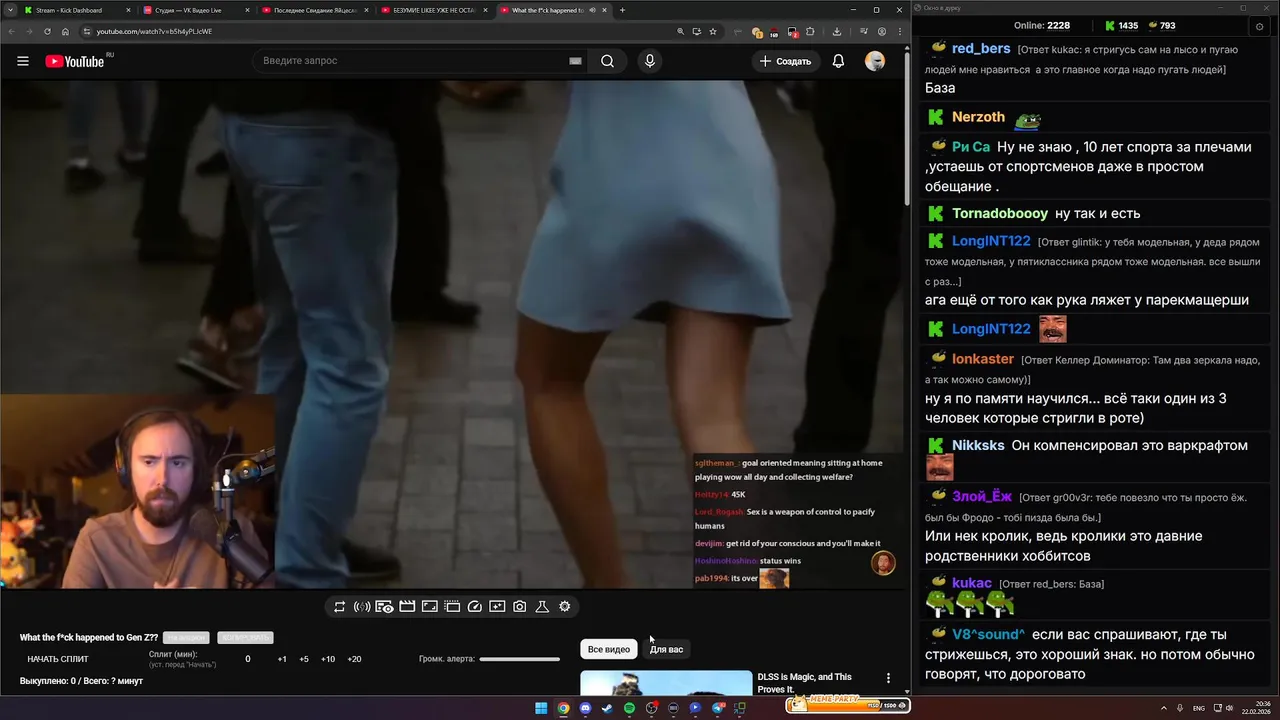Open Chrome from the taskbar
The width and height of the screenshot is (1280, 720).
pyautogui.click(x=563, y=708)
